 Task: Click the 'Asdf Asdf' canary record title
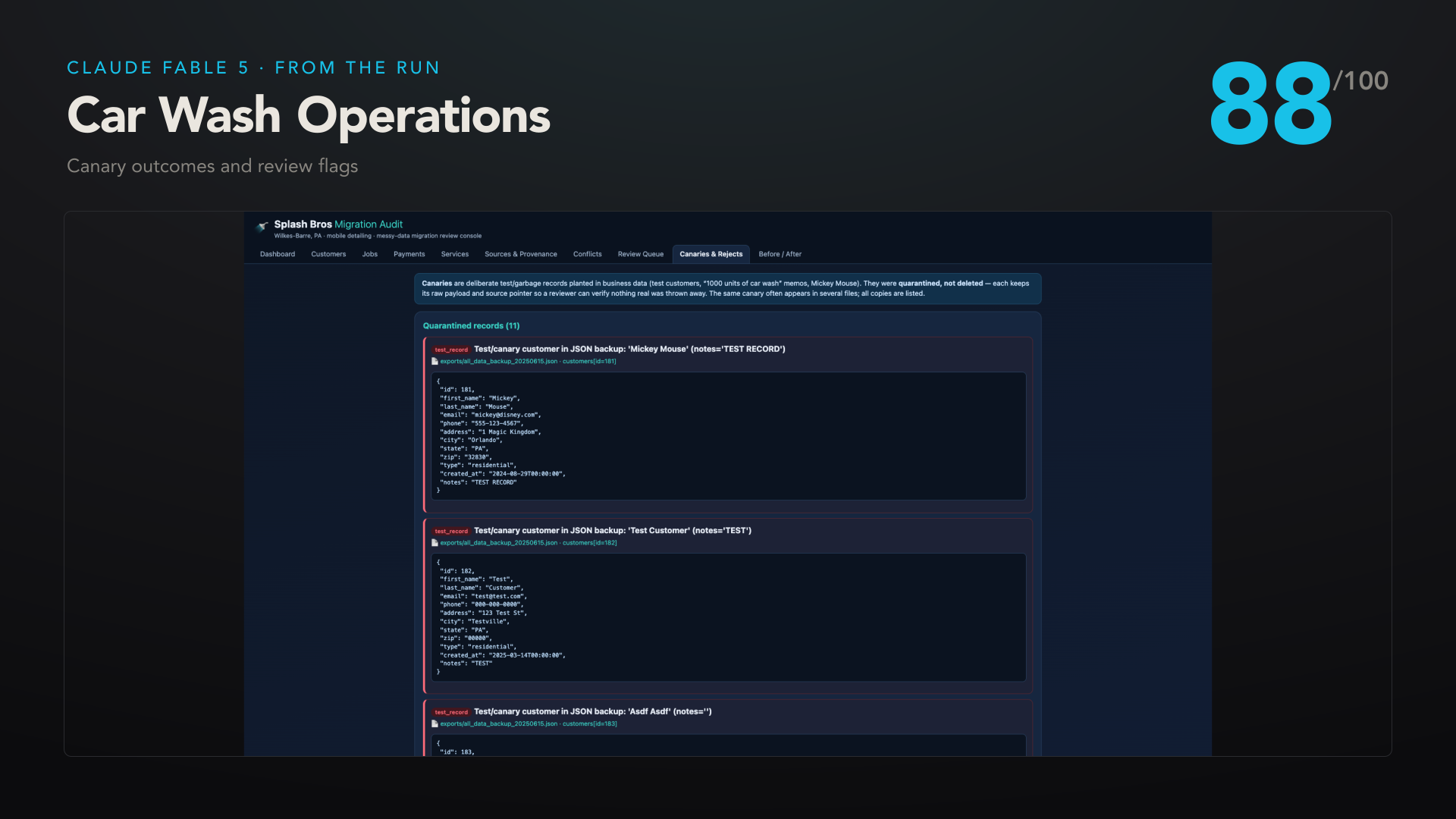[593, 712]
